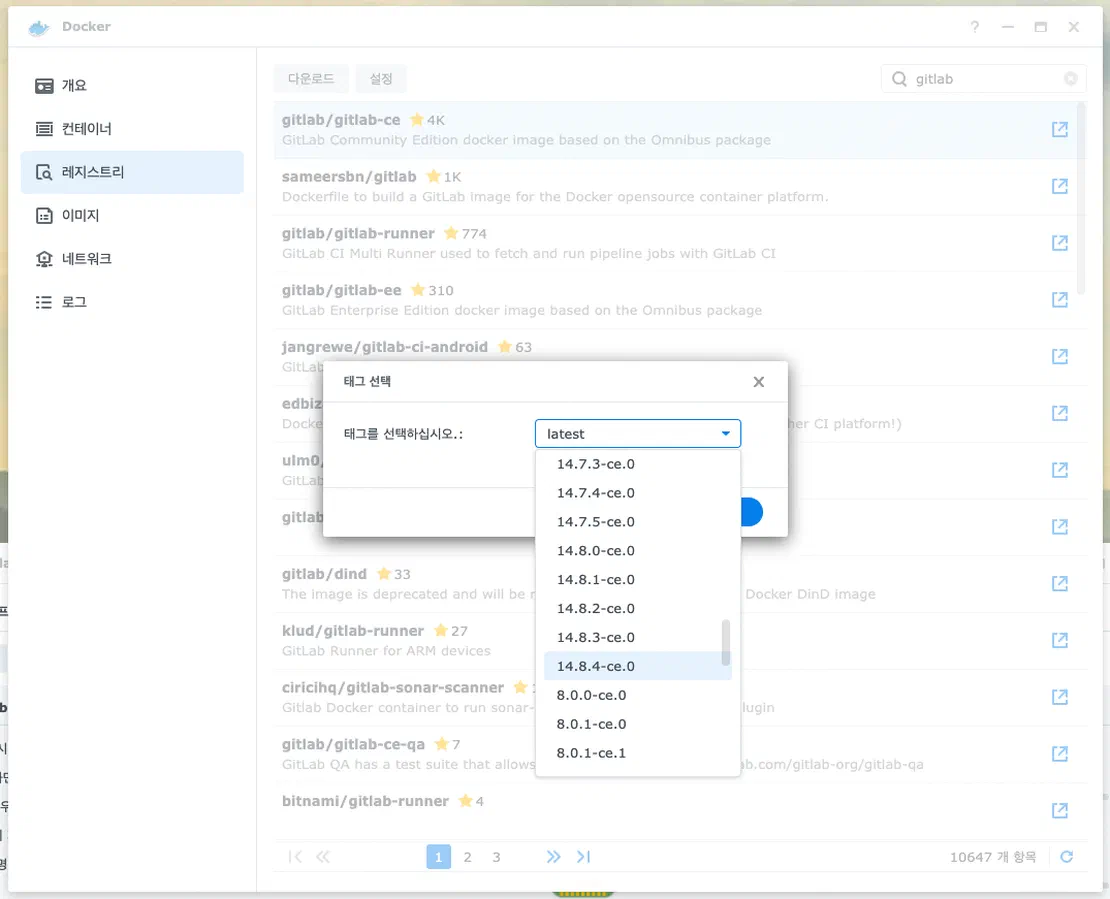The width and height of the screenshot is (1110, 899).
Task: Click the Docker whale logo
Action: [x=39, y=28]
